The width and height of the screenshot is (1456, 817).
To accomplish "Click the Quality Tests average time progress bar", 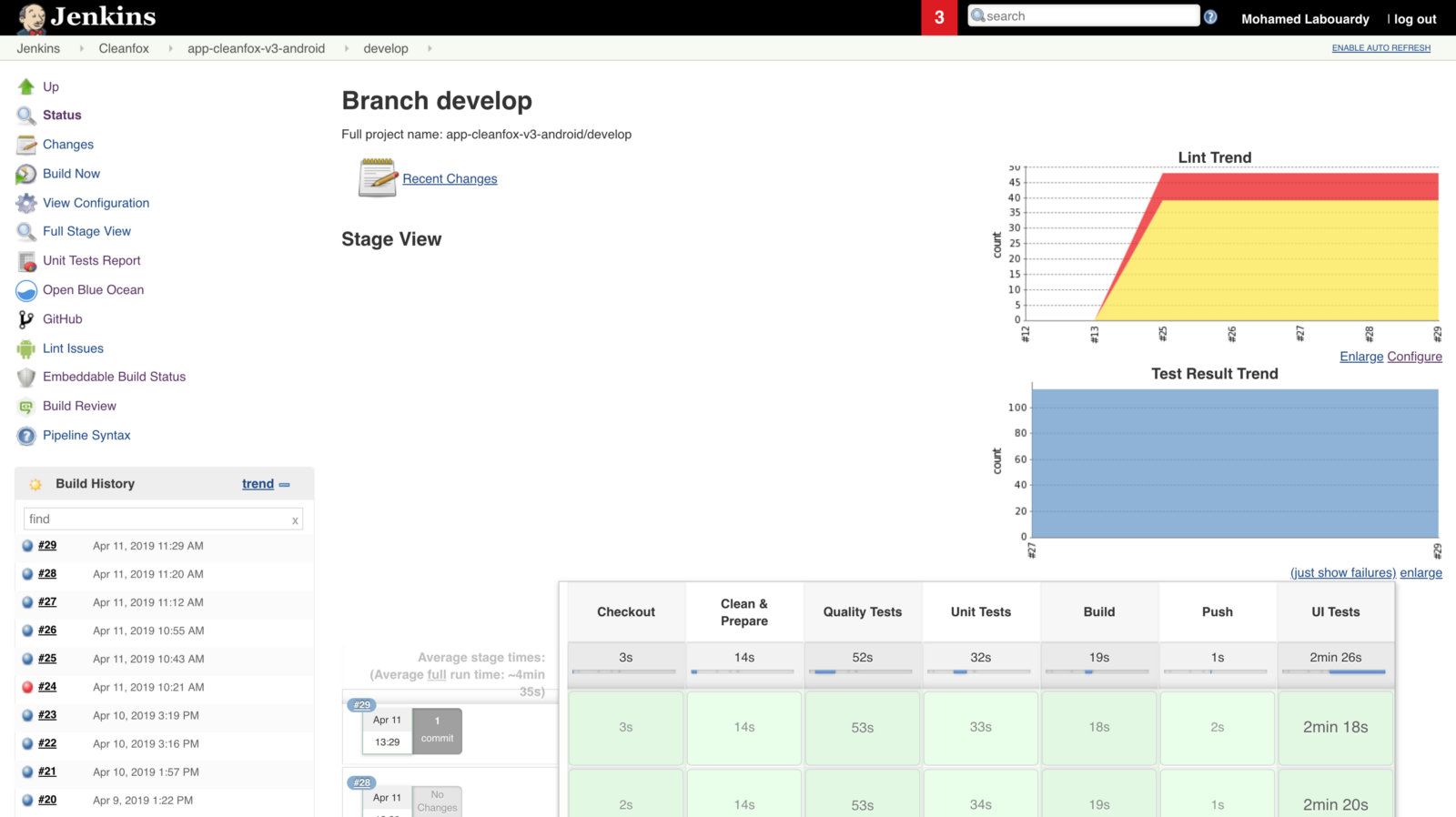I will tap(862, 671).
